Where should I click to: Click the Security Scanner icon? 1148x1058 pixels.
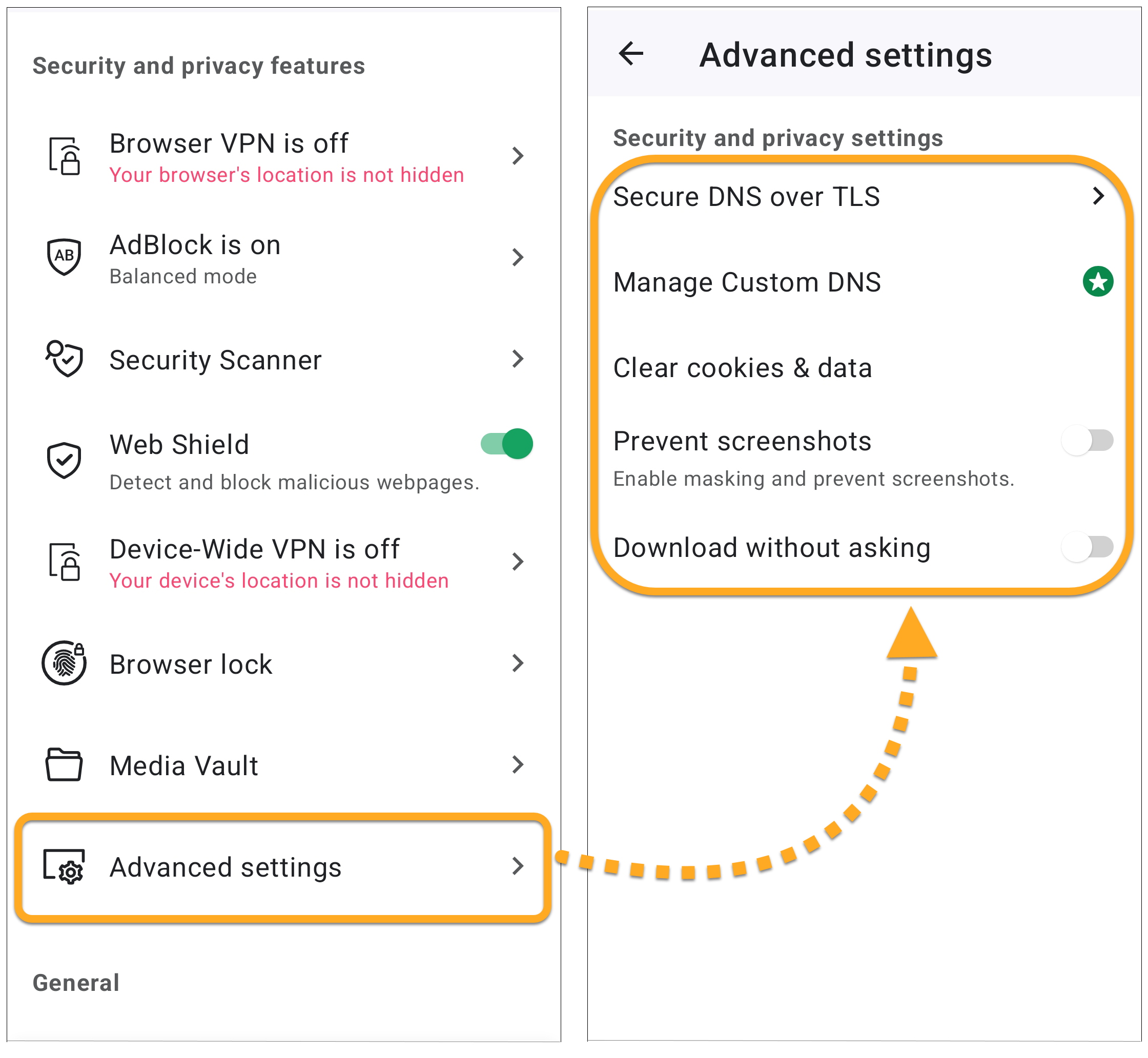click(64, 359)
